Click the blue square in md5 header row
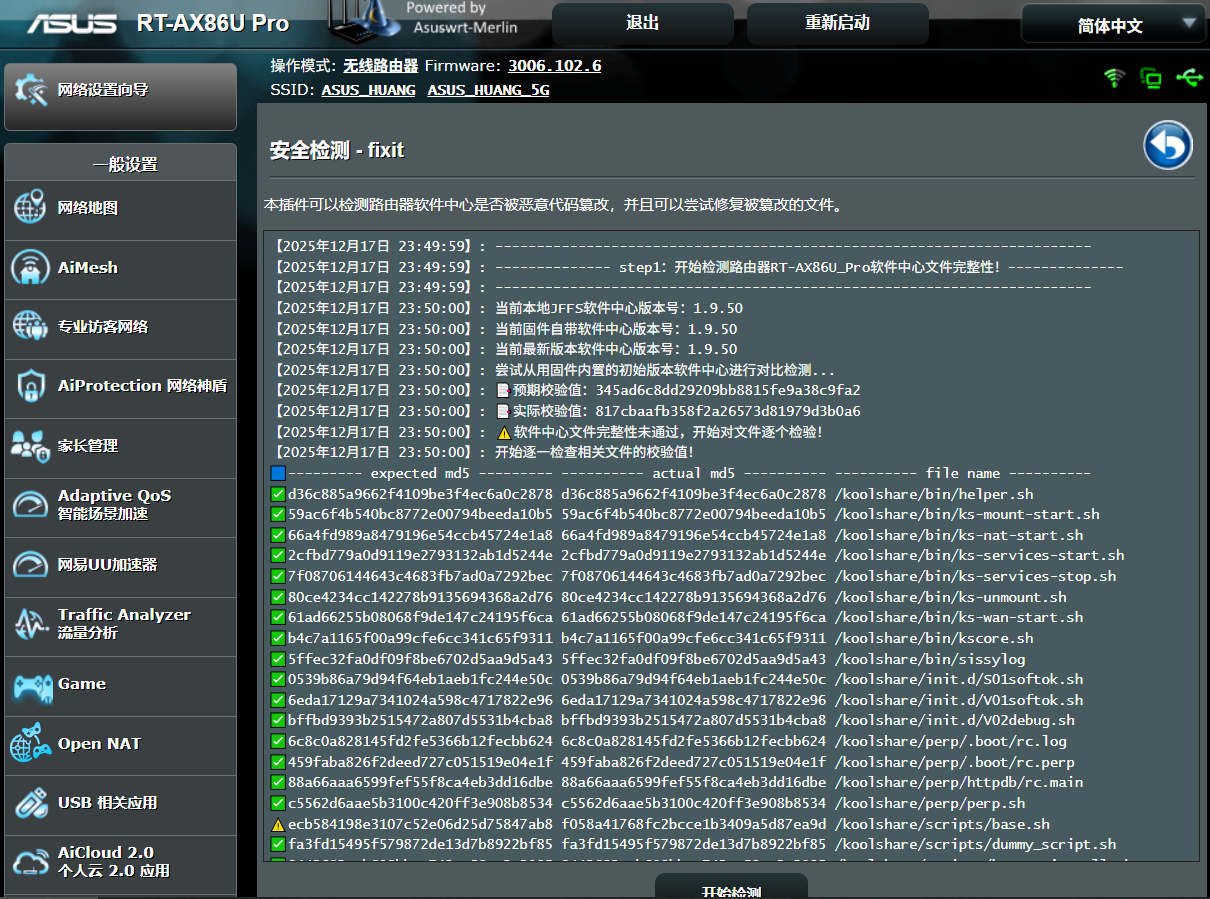Screen dimensions: 1210x899 pos(278,473)
